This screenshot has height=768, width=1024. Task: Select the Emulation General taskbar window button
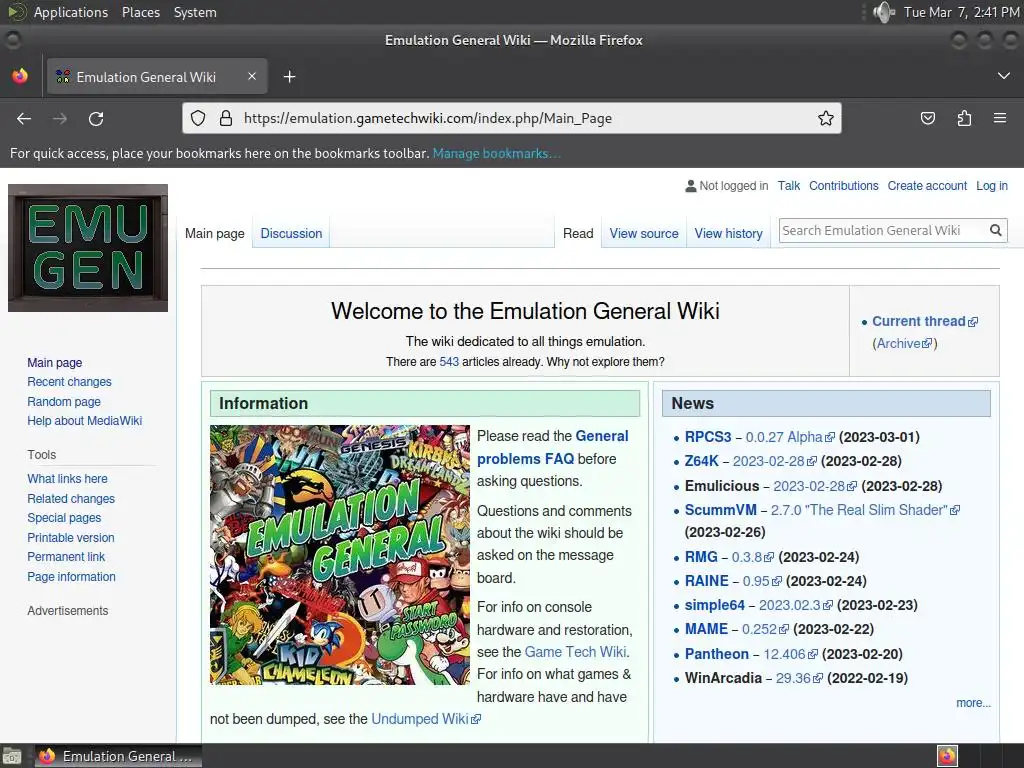pyautogui.click(x=118, y=756)
